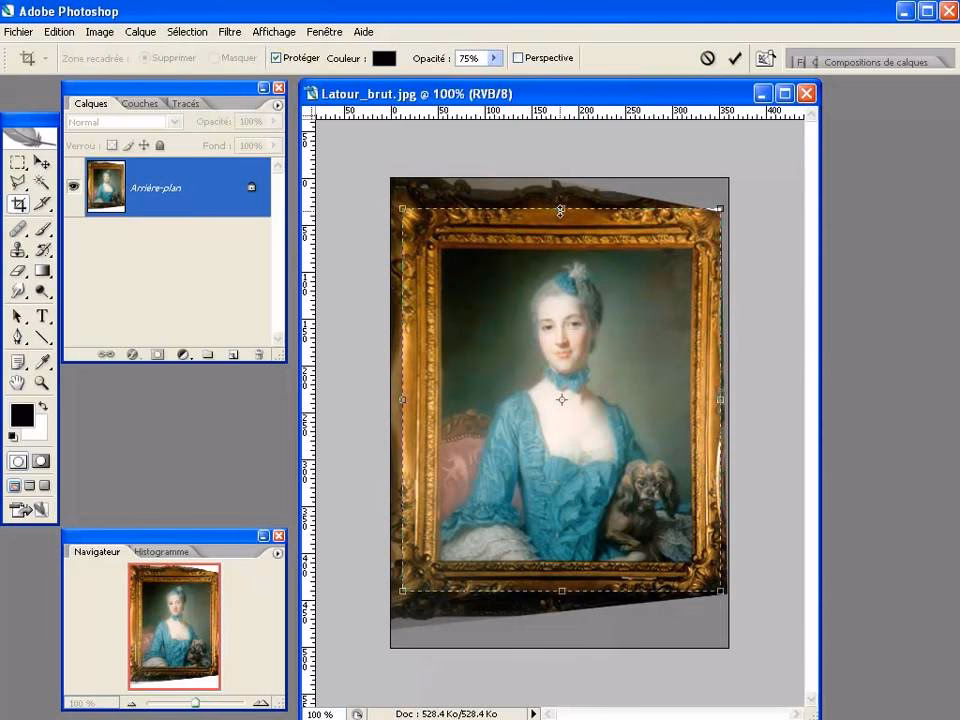Cancel the current crop operation
Image resolution: width=960 pixels, height=720 pixels.
pyautogui.click(x=707, y=57)
